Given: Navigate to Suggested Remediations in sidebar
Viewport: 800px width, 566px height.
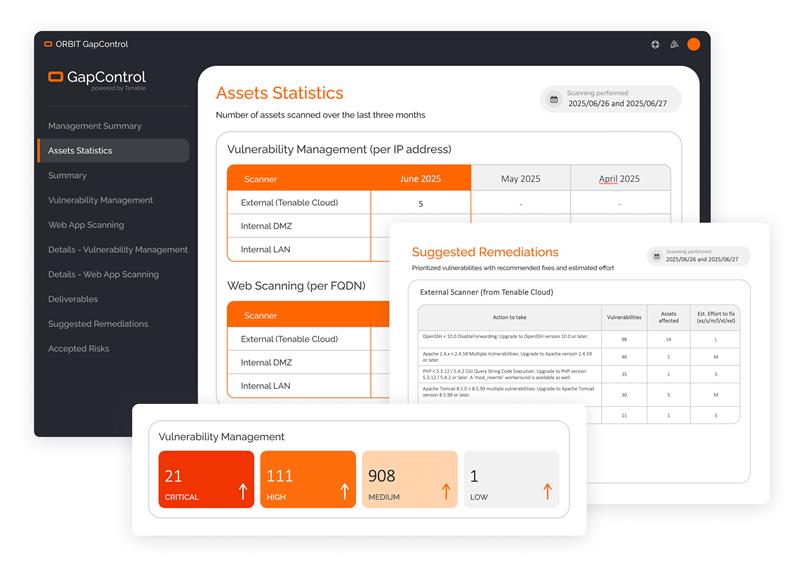Looking at the screenshot, I should click(98, 324).
